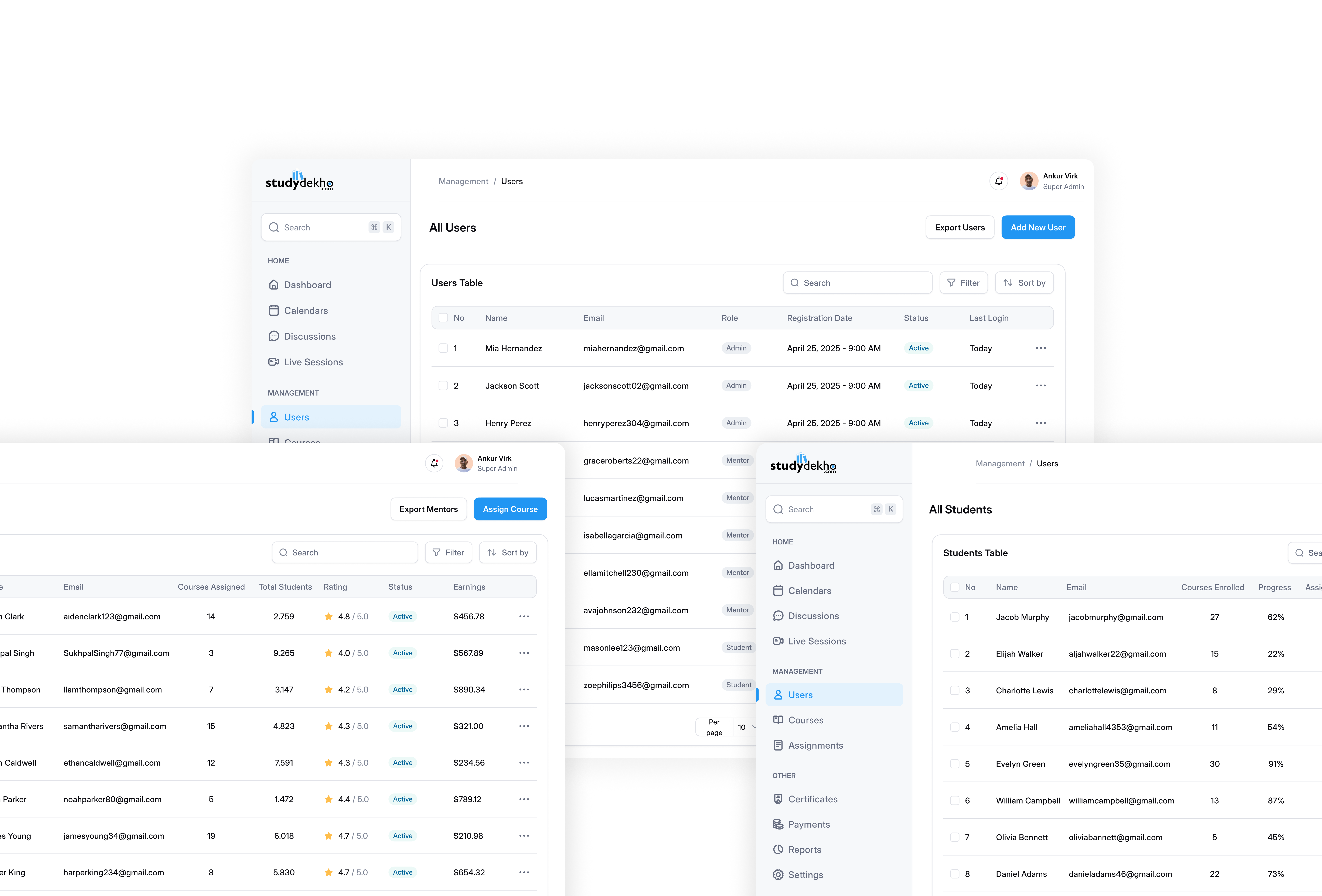Open the Assignments section
1322x896 pixels.
[815, 745]
